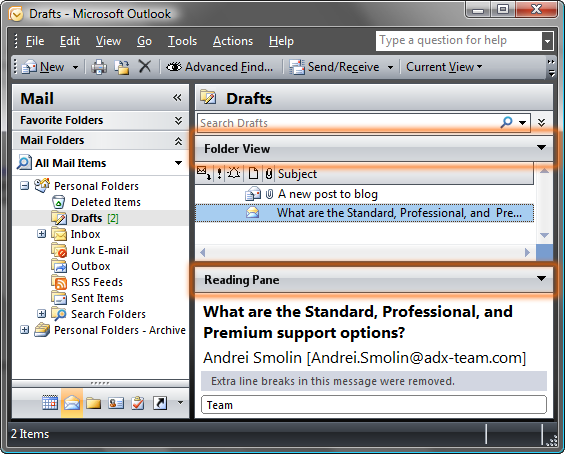
Task: Open Folder List navigation icon
Action: click(93, 403)
